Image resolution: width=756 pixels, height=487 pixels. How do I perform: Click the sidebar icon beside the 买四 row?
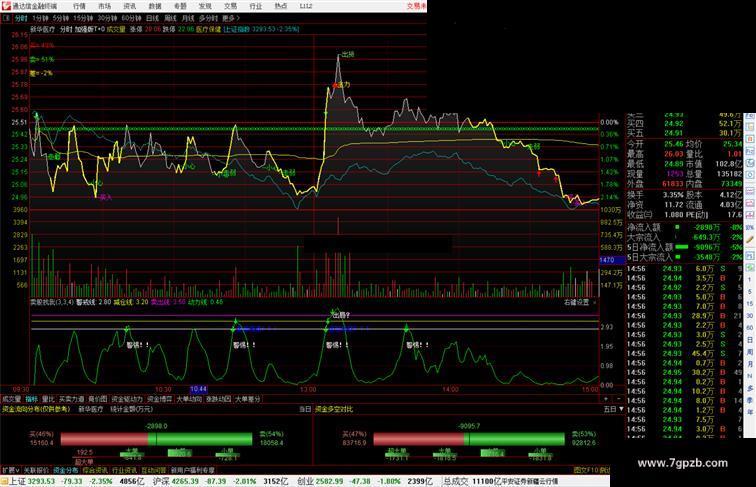tap(750, 126)
